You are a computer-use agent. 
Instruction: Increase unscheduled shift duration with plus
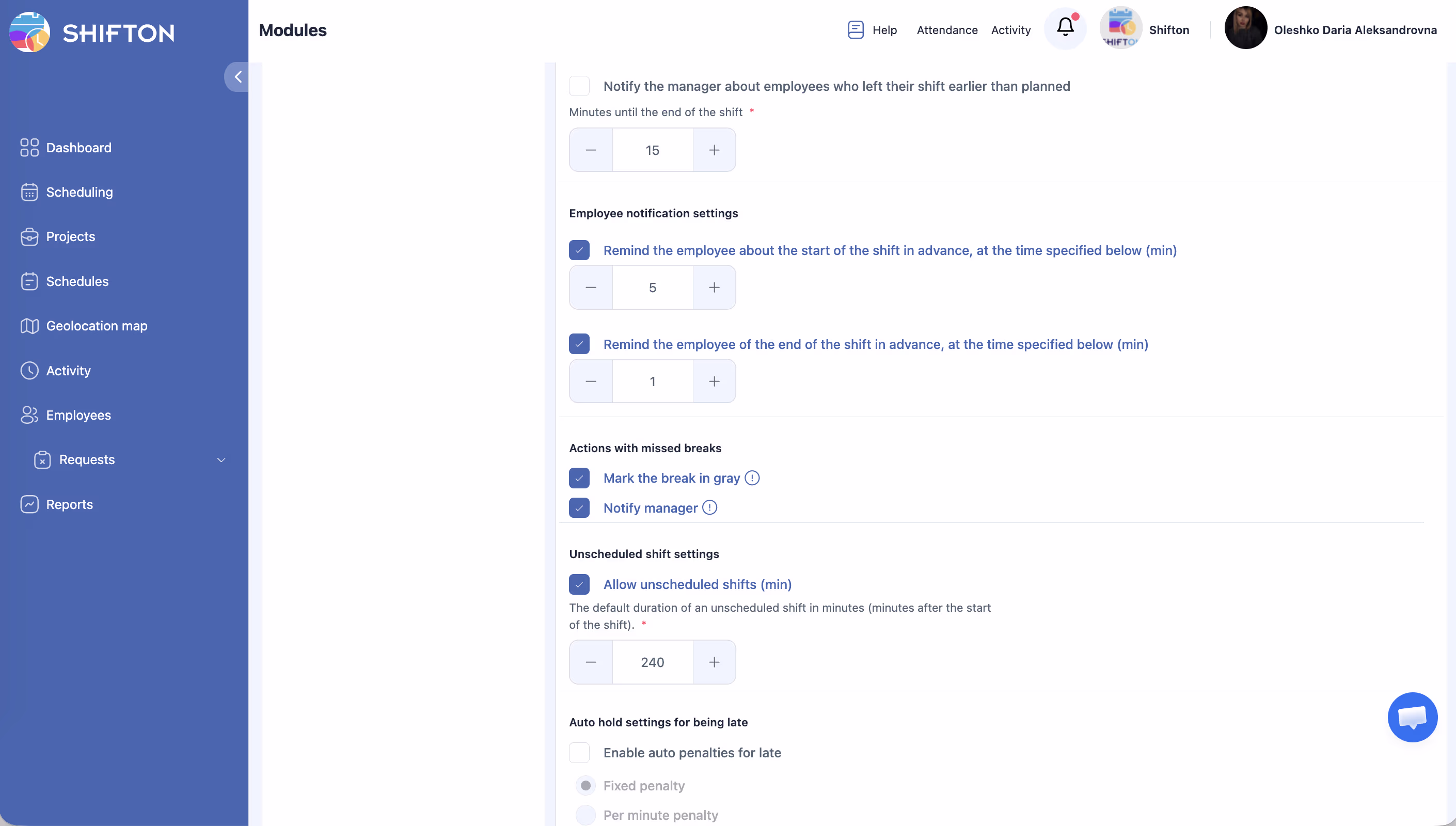click(714, 662)
